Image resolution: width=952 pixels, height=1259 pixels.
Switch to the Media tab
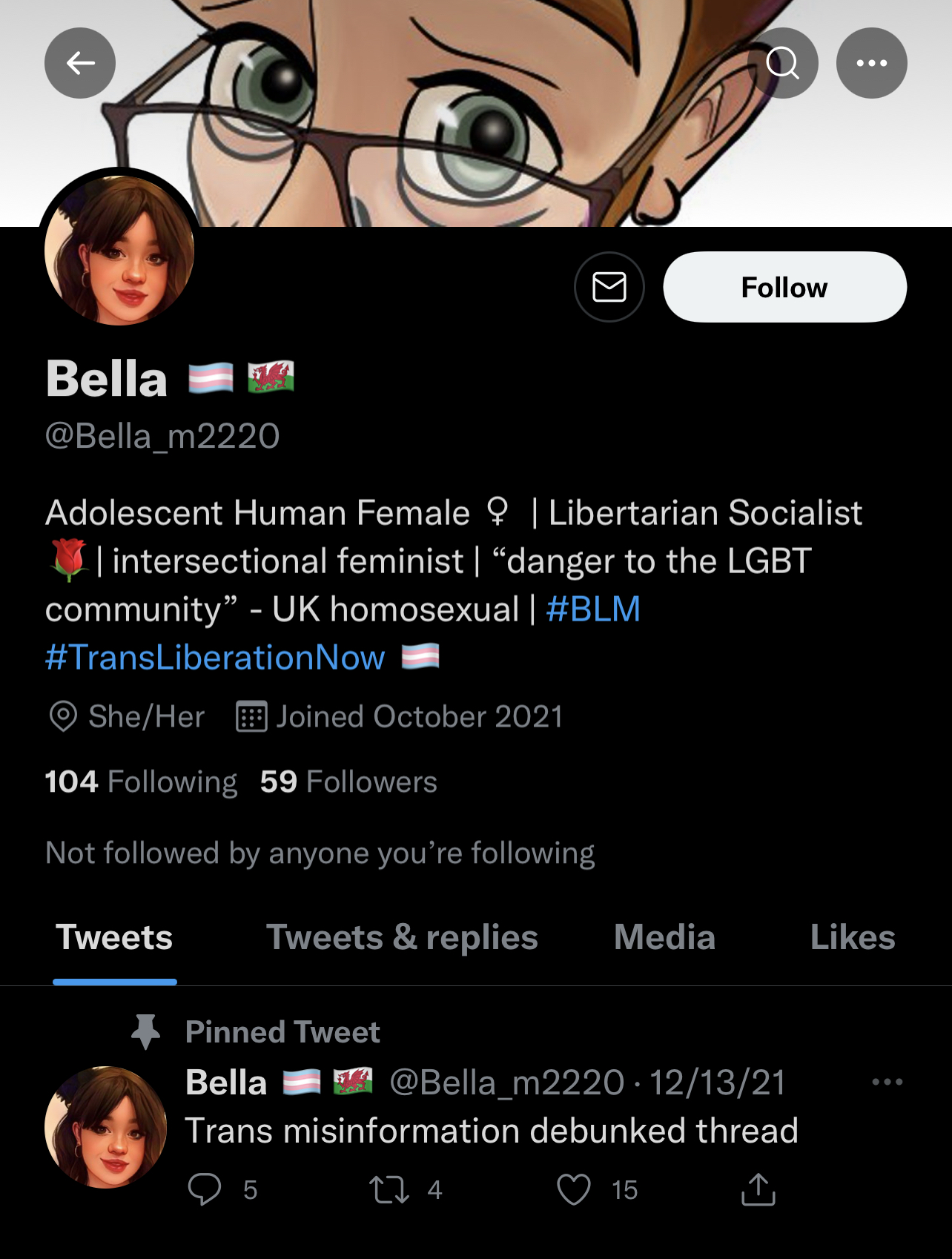click(664, 937)
